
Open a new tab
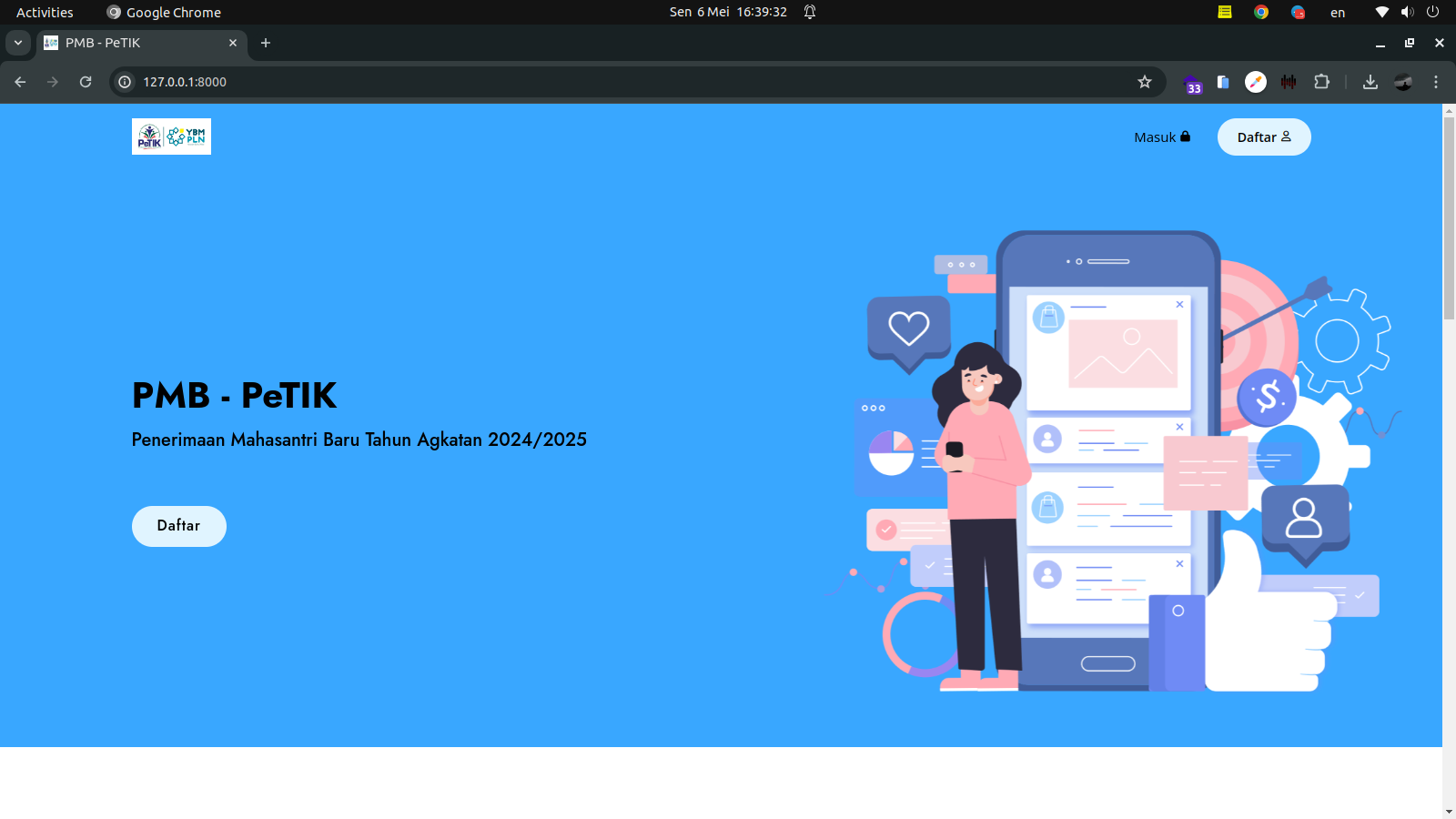(266, 43)
